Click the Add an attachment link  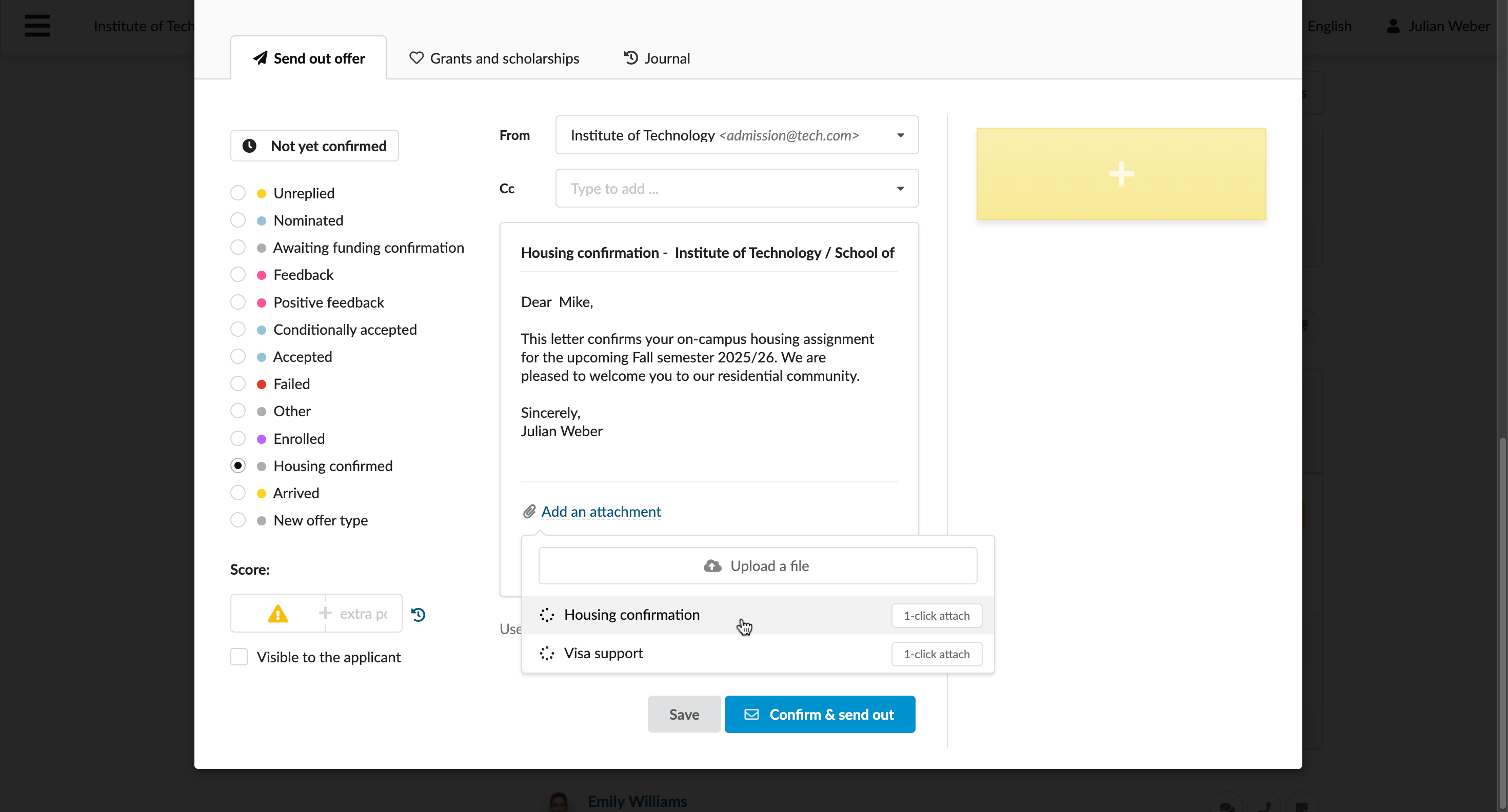tap(601, 511)
